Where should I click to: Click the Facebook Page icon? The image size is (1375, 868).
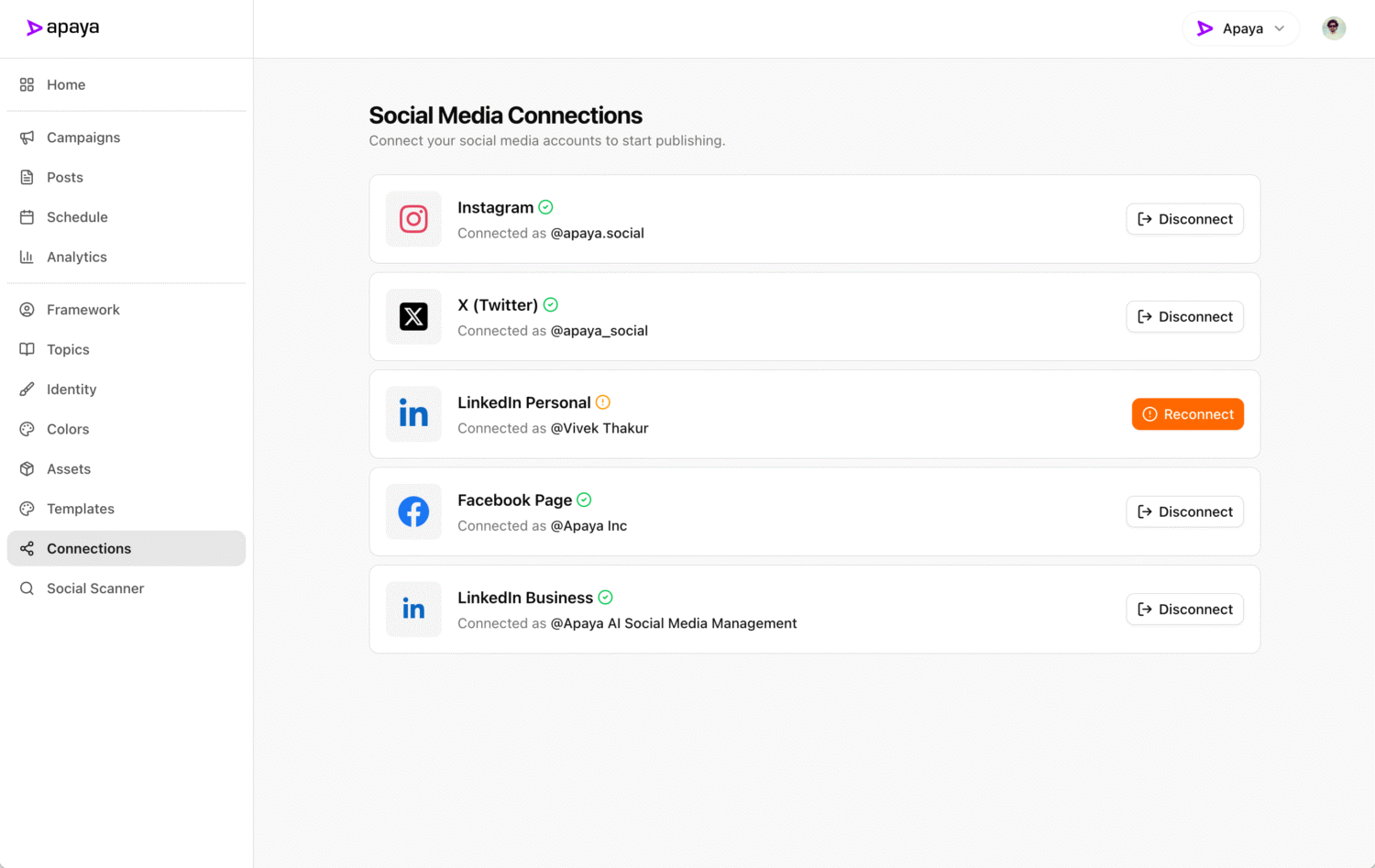(413, 511)
